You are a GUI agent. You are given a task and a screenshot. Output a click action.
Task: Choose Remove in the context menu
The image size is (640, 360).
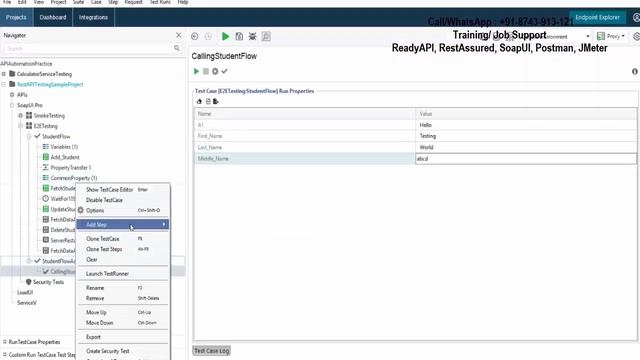tap(122, 298)
